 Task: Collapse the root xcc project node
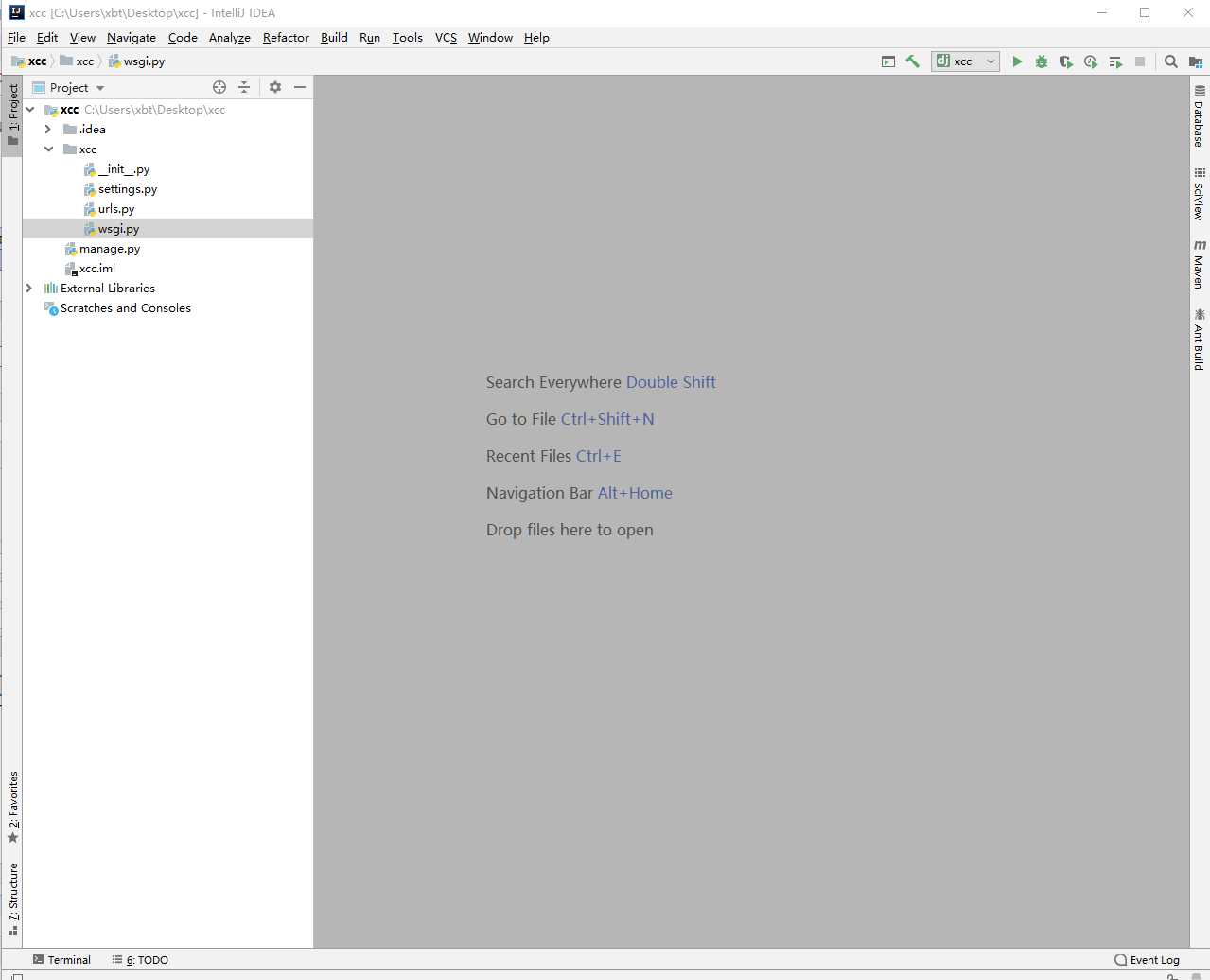coord(30,110)
